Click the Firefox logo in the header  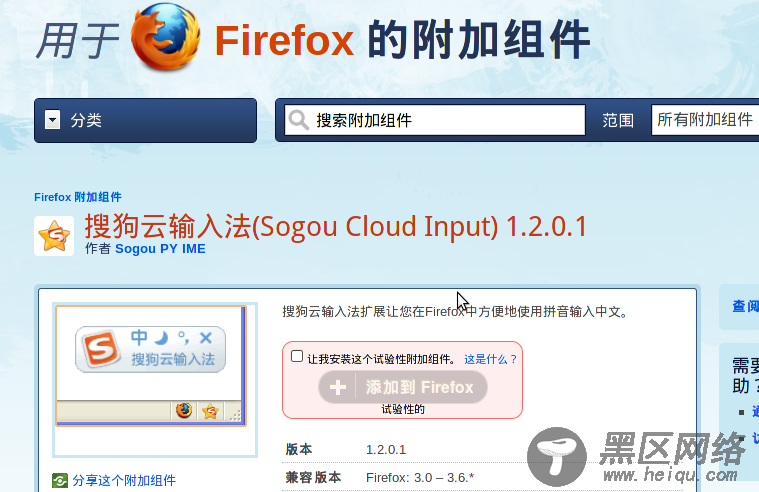[x=166, y=38]
